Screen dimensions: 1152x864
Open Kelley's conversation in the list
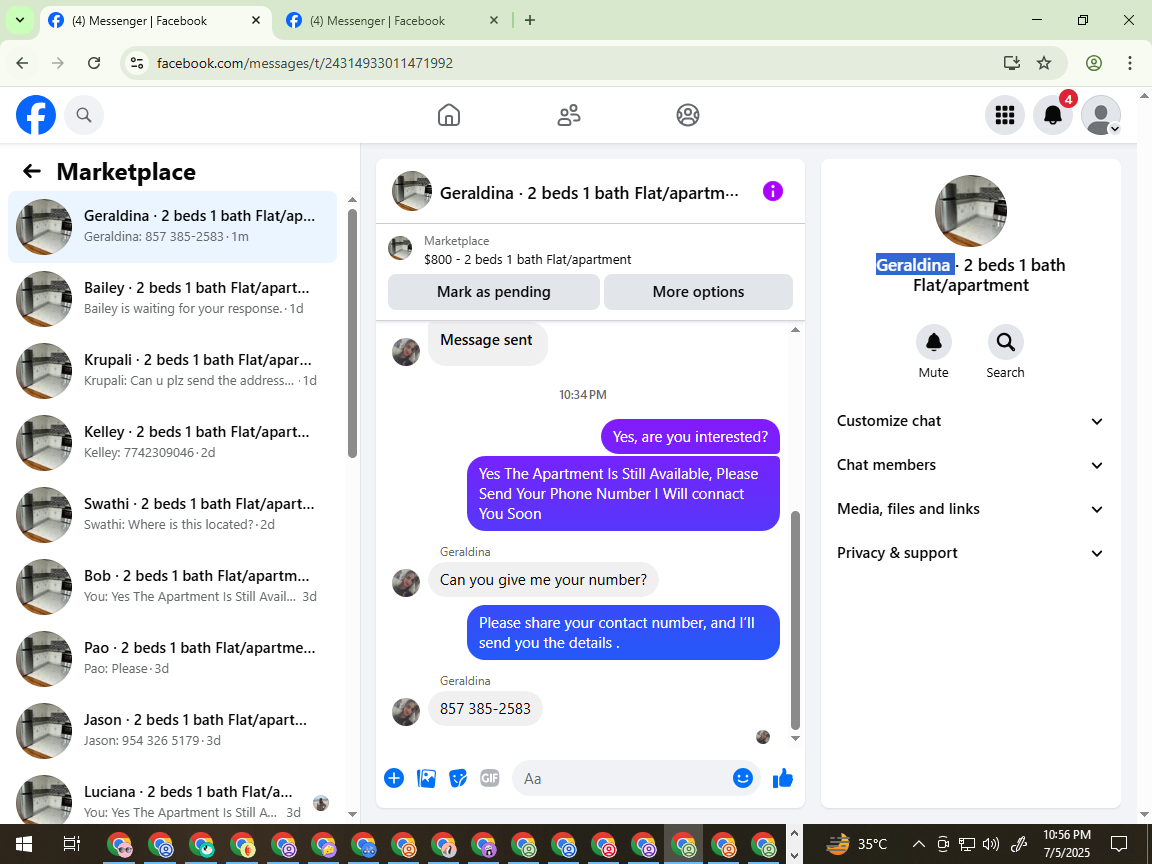pyautogui.click(x=173, y=442)
